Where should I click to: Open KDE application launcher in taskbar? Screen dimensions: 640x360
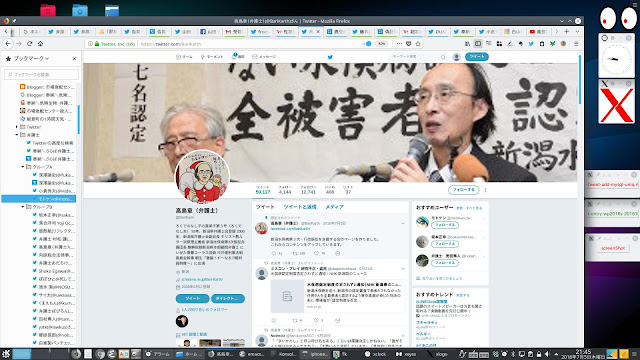[x=6, y=354]
